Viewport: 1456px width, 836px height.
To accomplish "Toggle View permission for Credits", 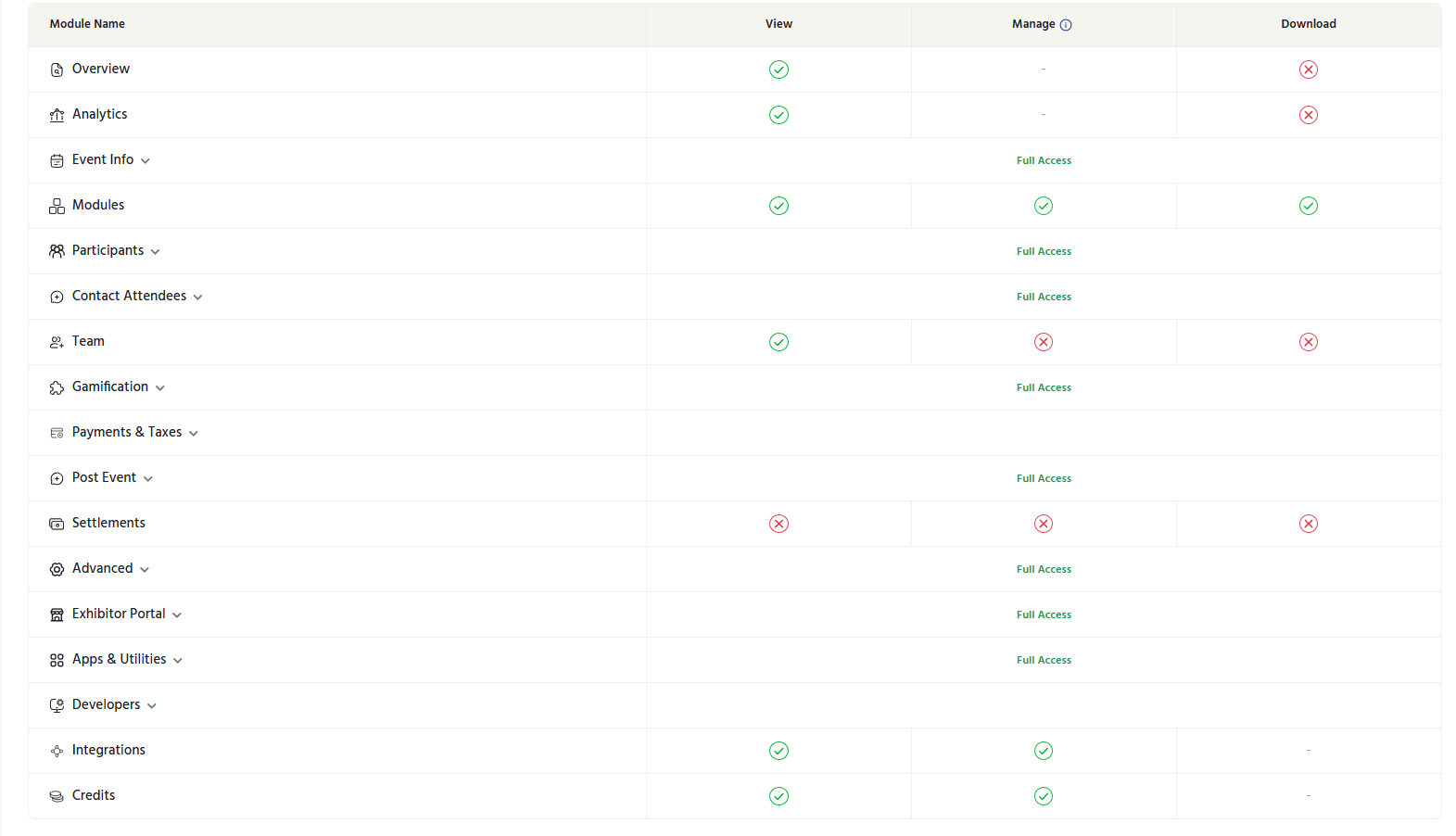I will click(x=779, y=796).
